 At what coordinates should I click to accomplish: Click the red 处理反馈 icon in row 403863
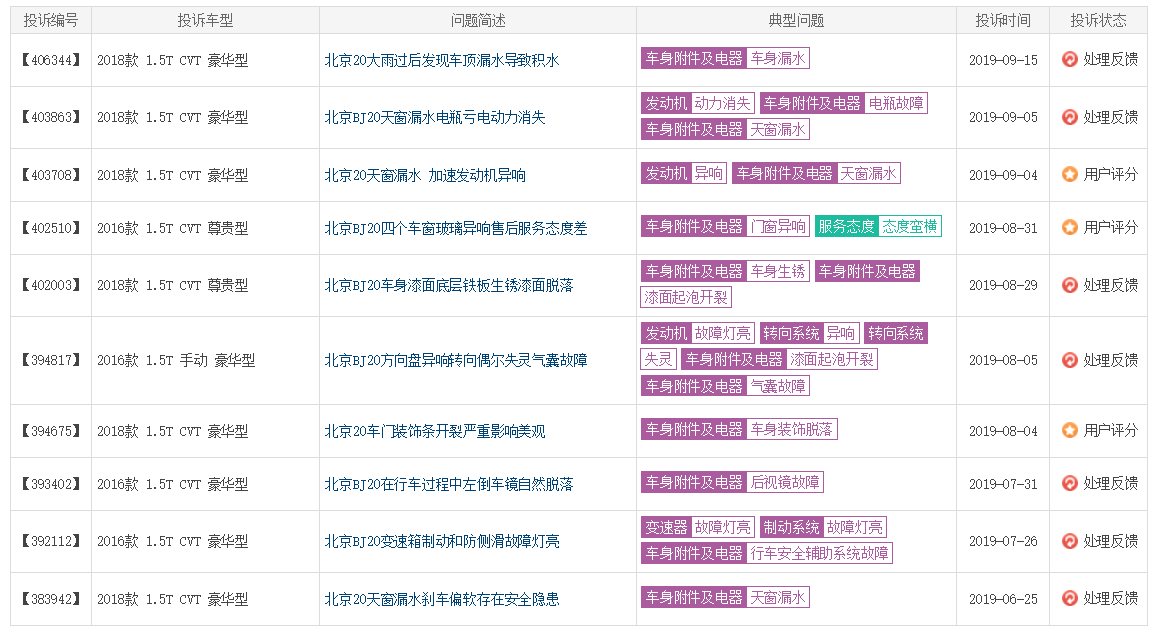(1070, 117)
